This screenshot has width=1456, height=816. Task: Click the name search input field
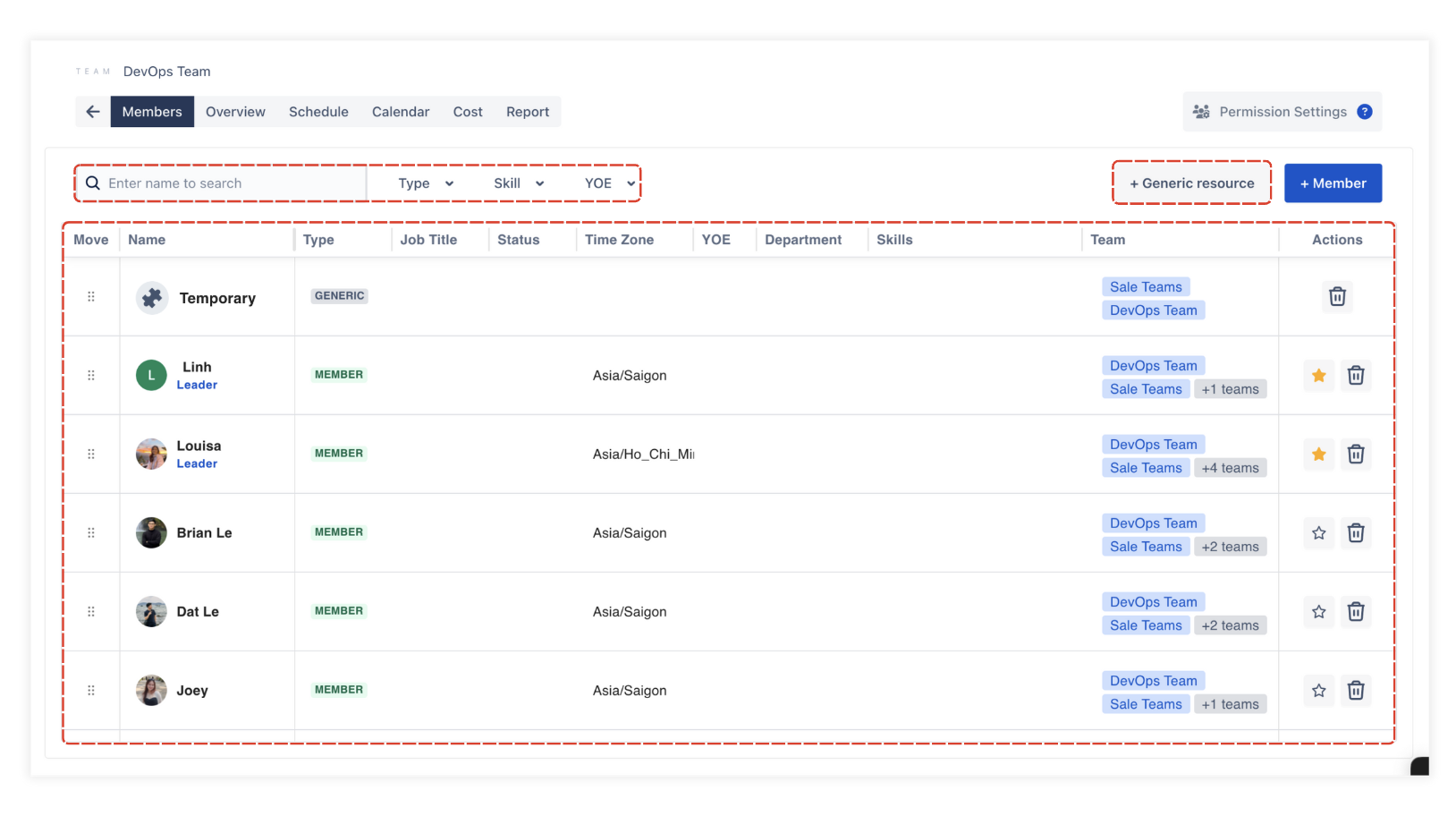[x=233, y=183]
